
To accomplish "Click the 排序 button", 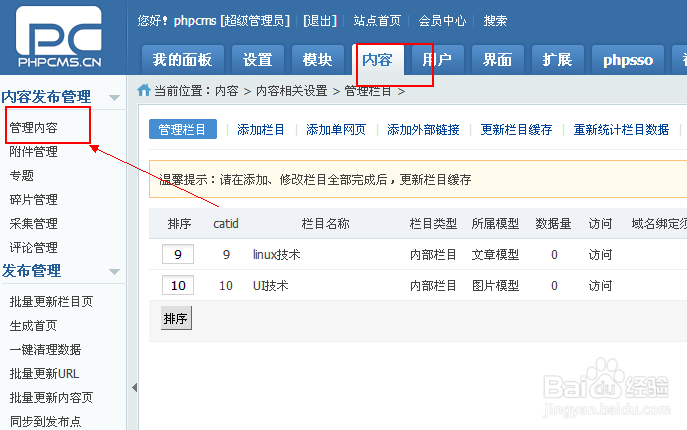I will (176, 318).
